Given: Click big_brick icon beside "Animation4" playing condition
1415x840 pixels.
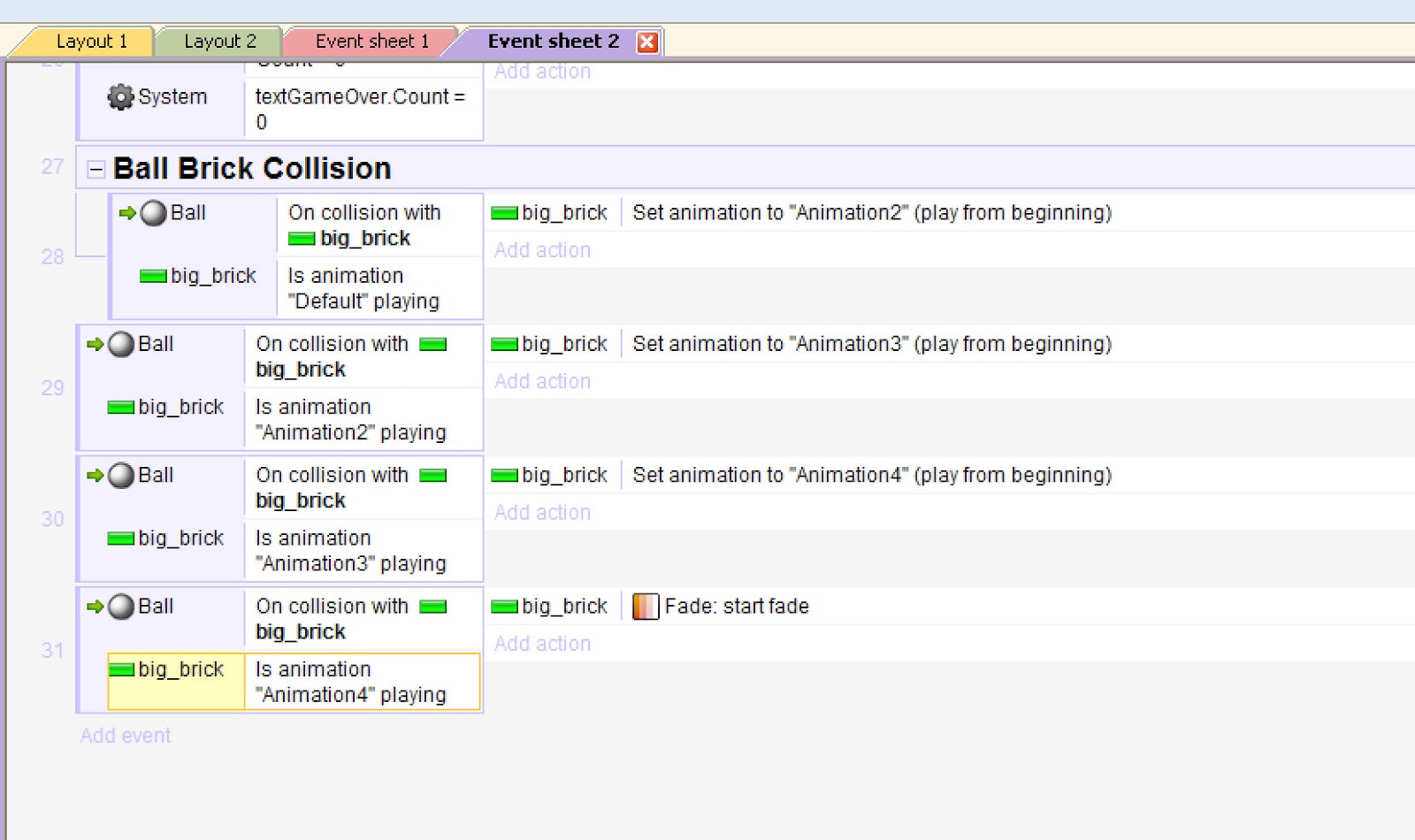Looking at the screenshot, I should coord(121,670).
